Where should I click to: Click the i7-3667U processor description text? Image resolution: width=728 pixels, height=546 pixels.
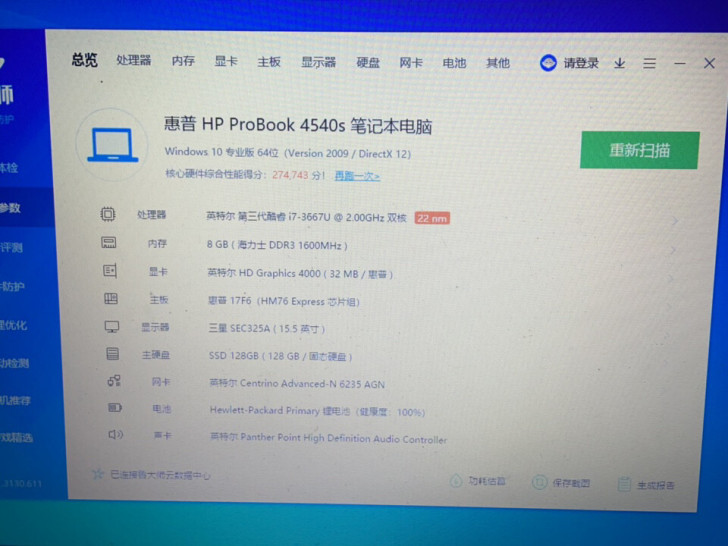(x=306, y=217)
